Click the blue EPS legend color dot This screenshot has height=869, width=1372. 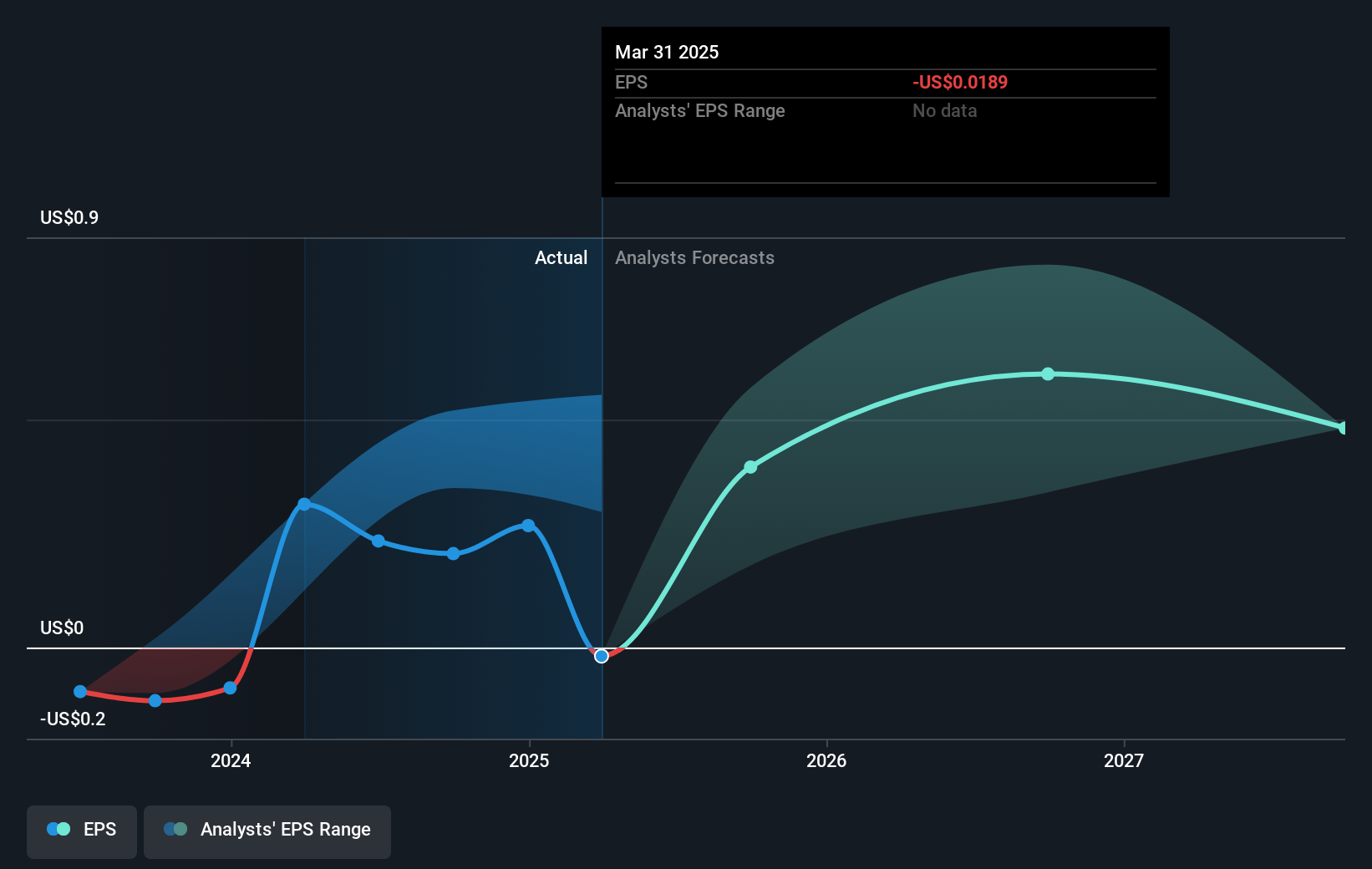[x=53, y=830]
